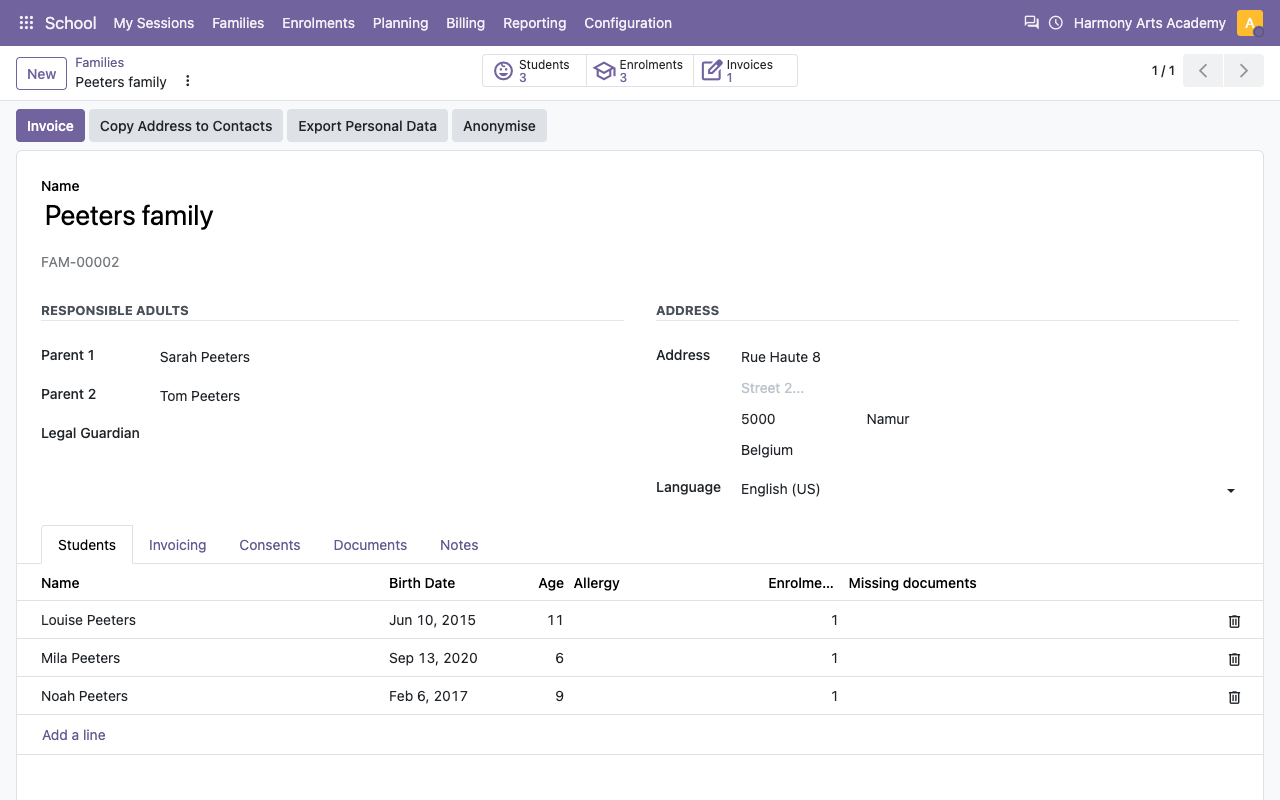This screenshot has width=1280, height=800.
Task: Click Add a line link
Action: (73, 735)
